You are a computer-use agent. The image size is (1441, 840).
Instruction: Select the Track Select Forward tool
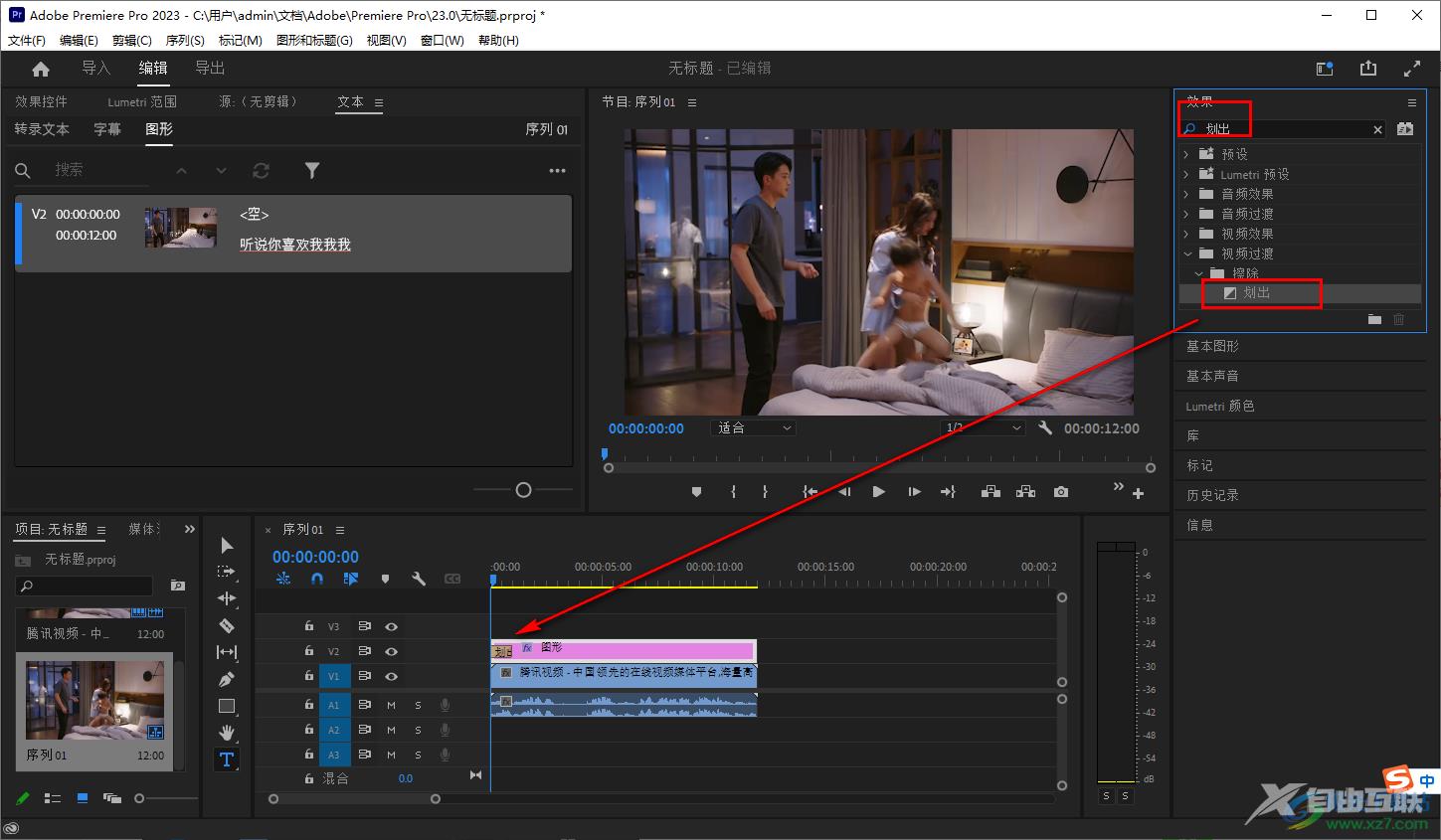[x=227, y=572]
